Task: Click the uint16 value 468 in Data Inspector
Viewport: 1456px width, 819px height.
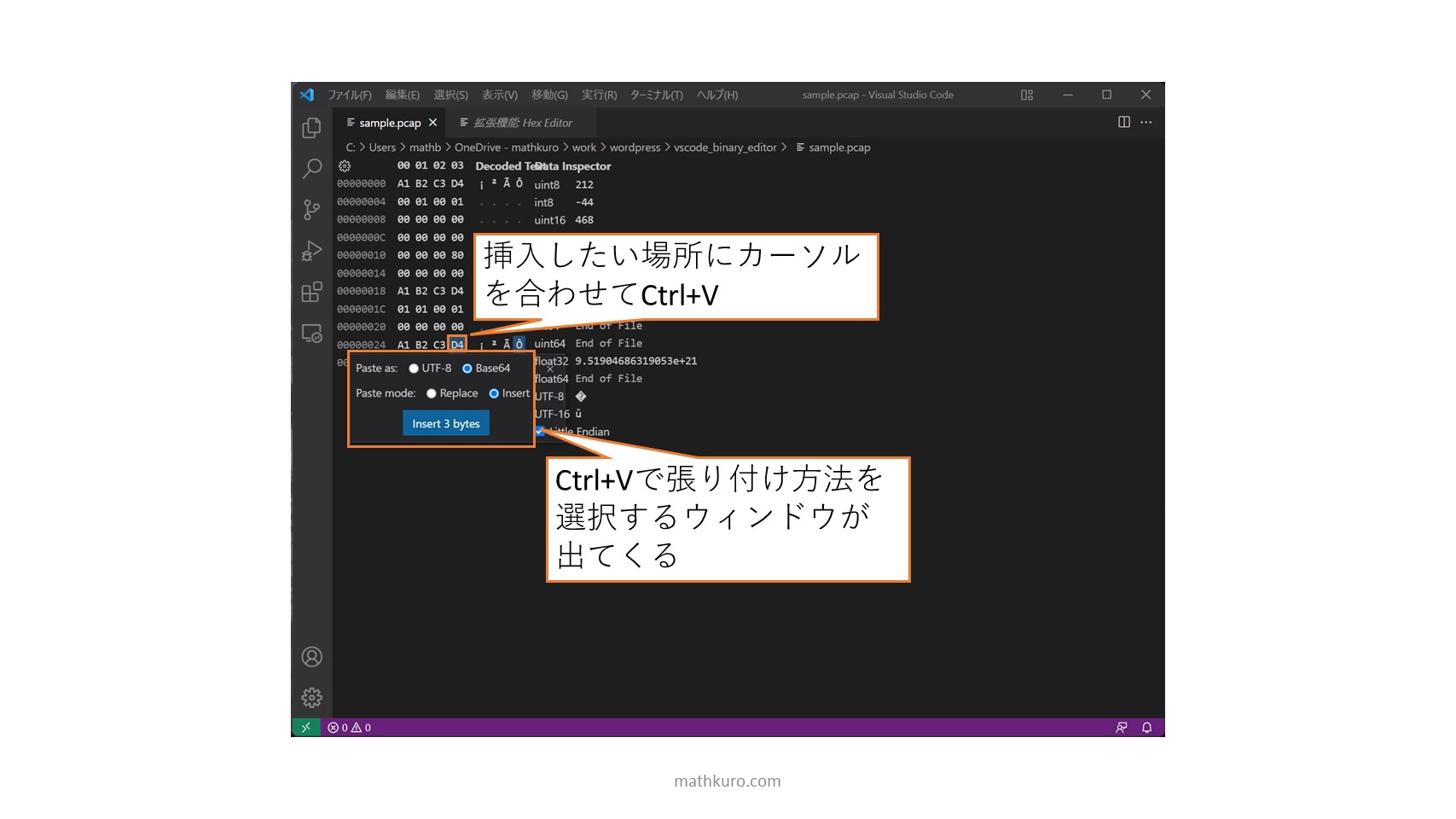Action: pos(584,220)
